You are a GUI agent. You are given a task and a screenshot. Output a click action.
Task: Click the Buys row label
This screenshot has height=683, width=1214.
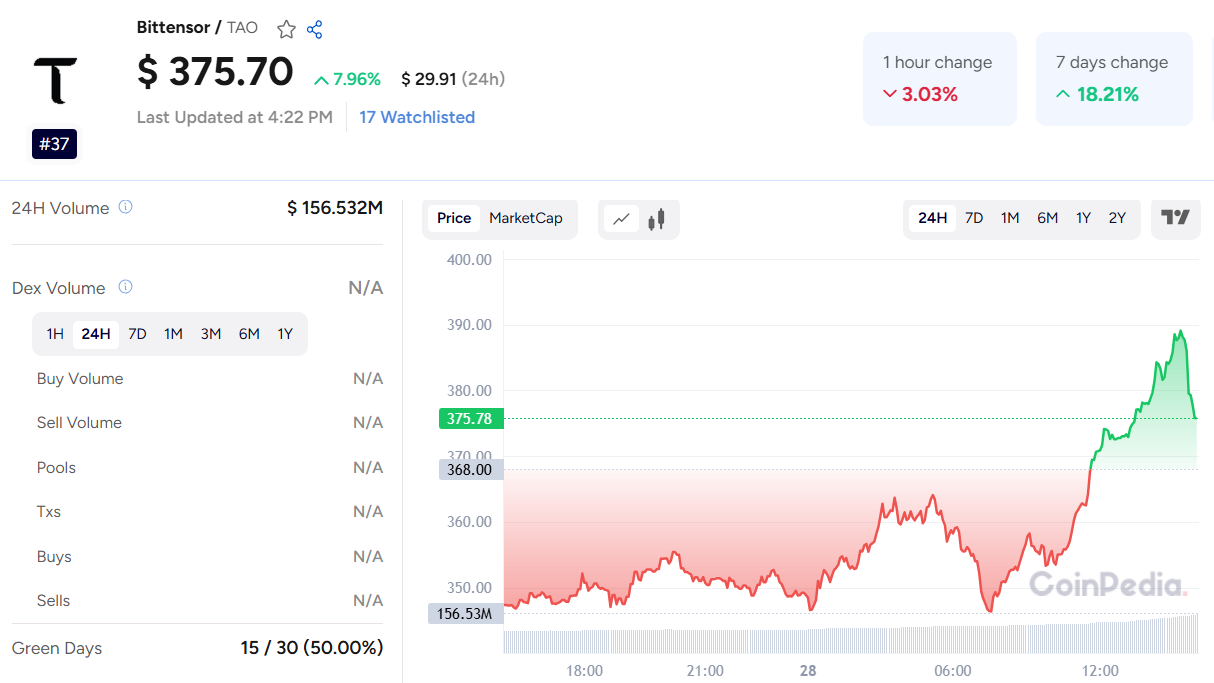pyautogui.click(x=54, y=557)
